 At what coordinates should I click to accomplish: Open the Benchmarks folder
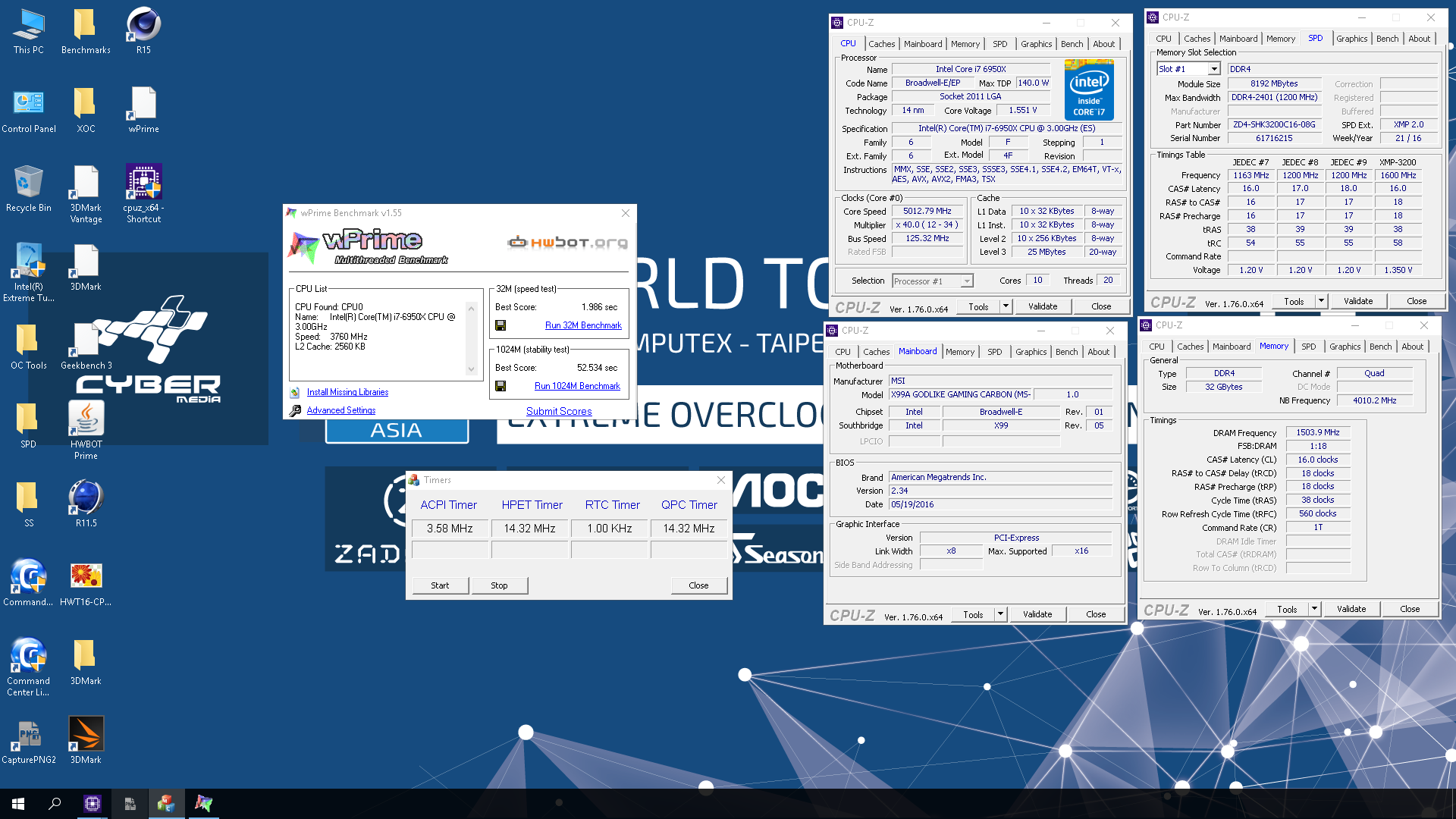coord(86,32)
